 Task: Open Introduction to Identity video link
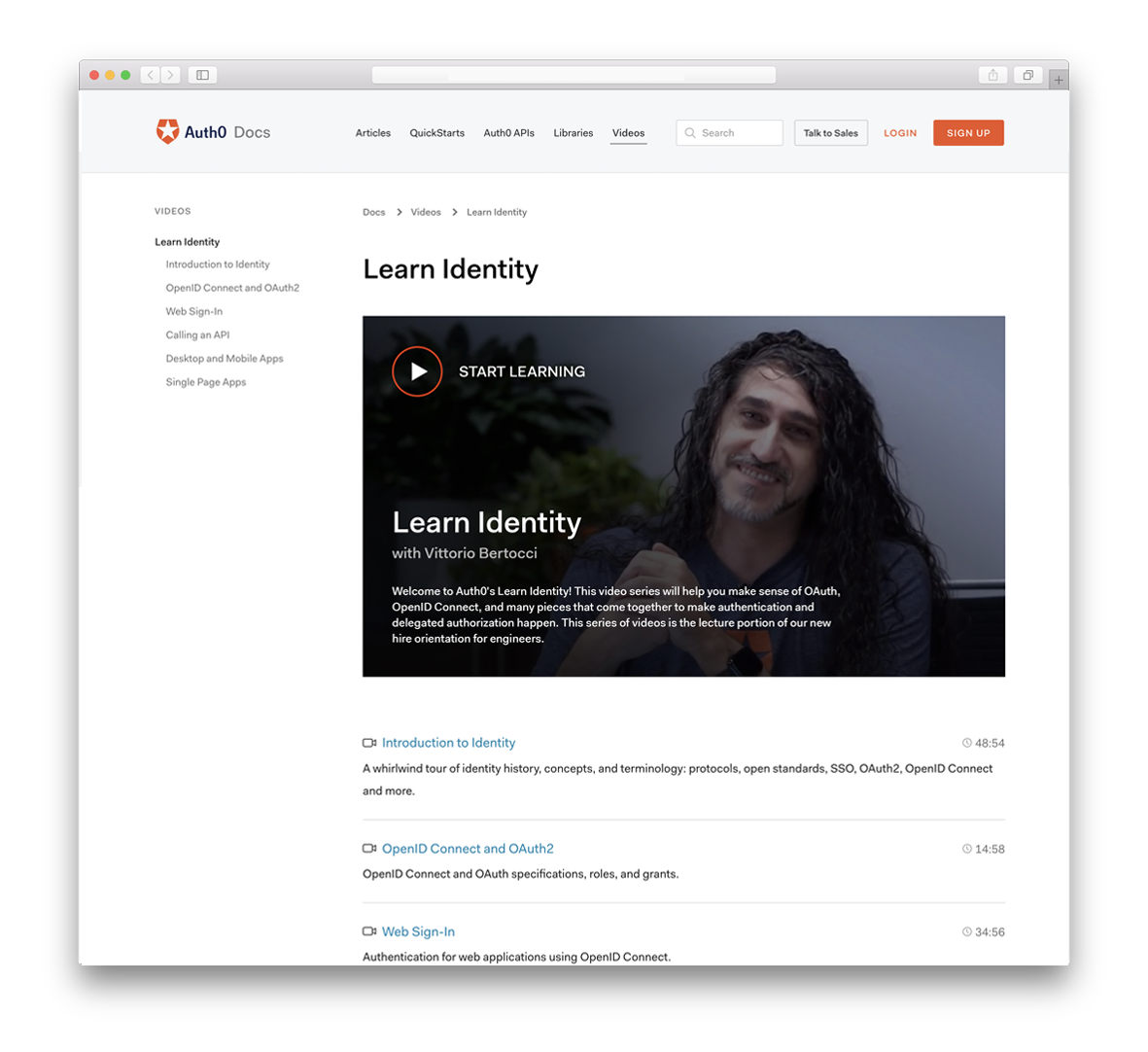click(449, 742)
